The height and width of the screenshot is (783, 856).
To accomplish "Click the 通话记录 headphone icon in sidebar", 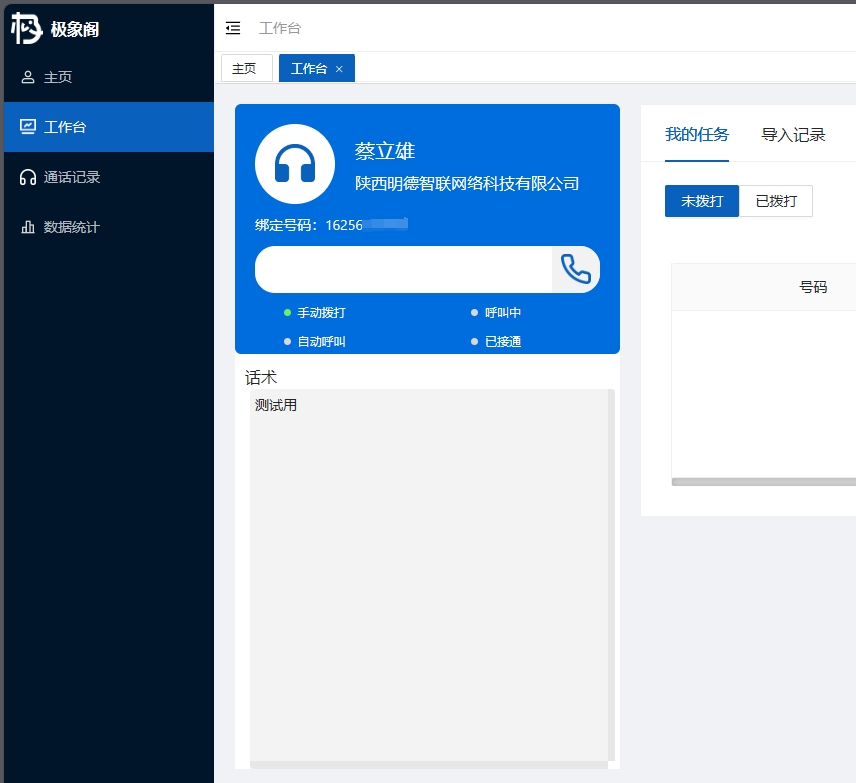I will pyautogui.click(x=28, y=177).
